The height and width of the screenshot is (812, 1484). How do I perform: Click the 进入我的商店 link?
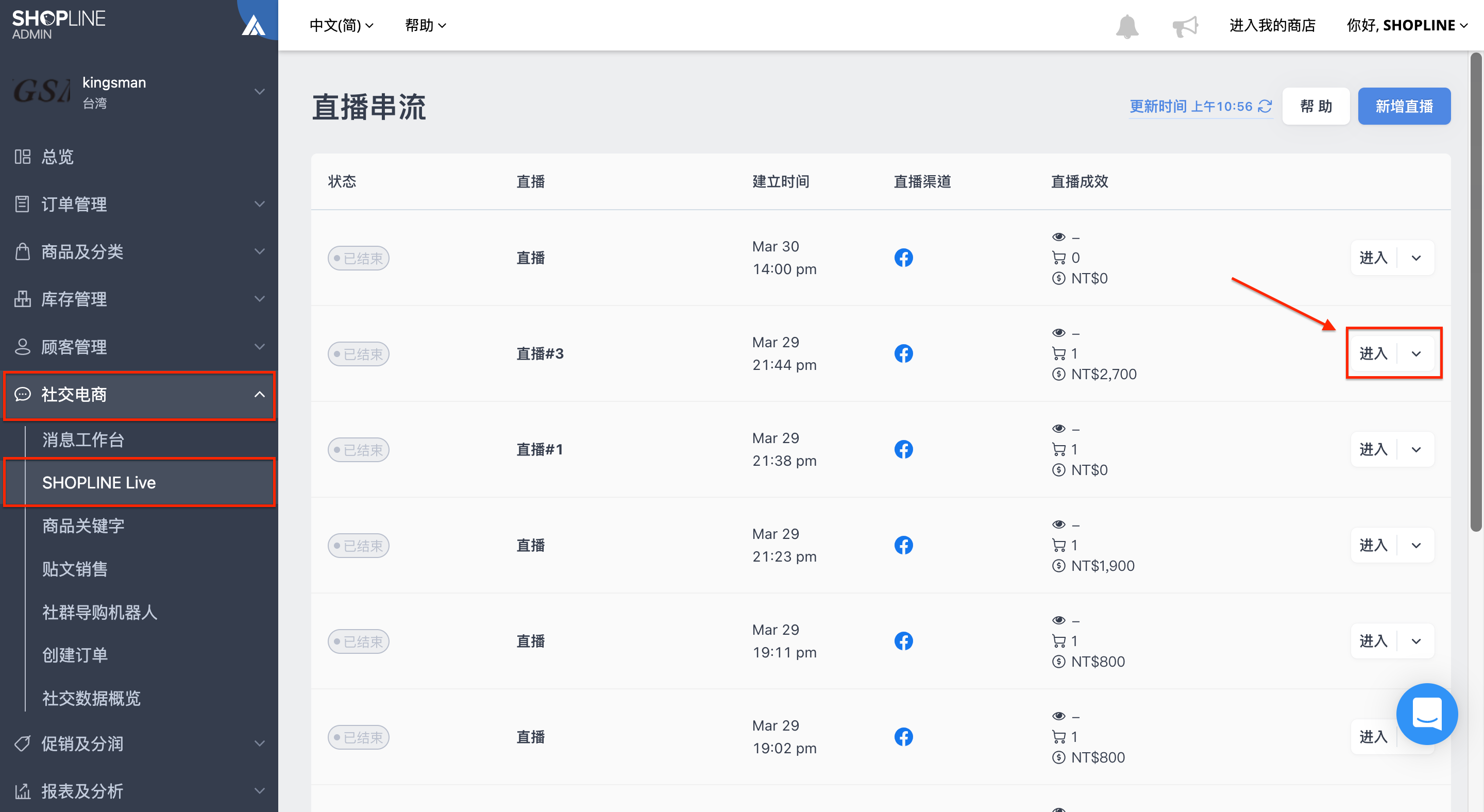coord(1272,25)
